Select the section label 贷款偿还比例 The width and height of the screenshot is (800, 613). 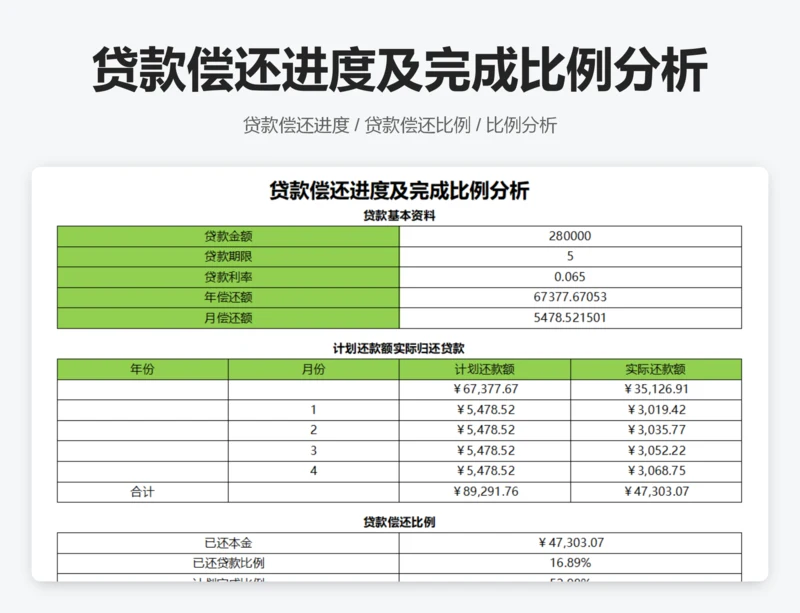click(399, 522)
